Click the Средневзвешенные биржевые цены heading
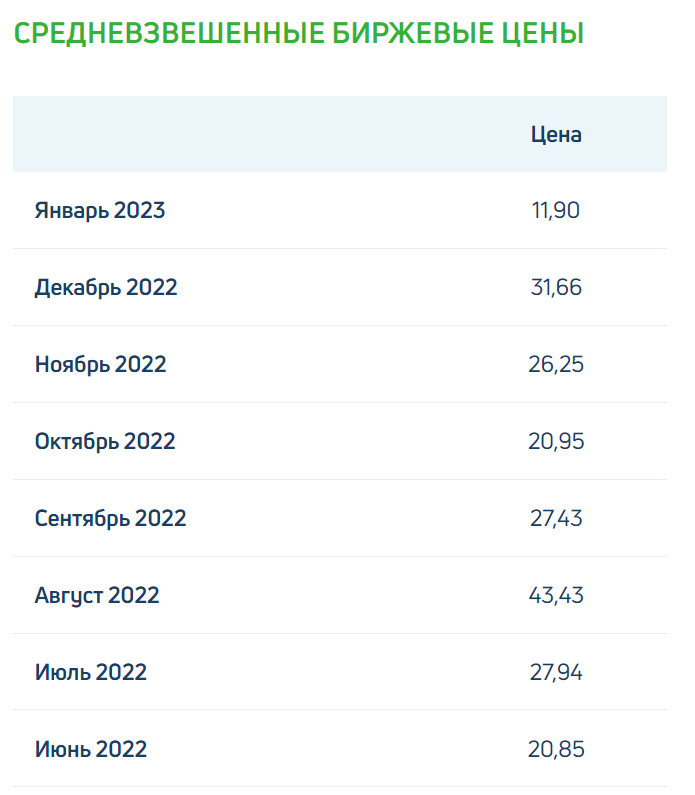This screenshot has width=695, height=795. pyautogui.click(x=299, y=33)
